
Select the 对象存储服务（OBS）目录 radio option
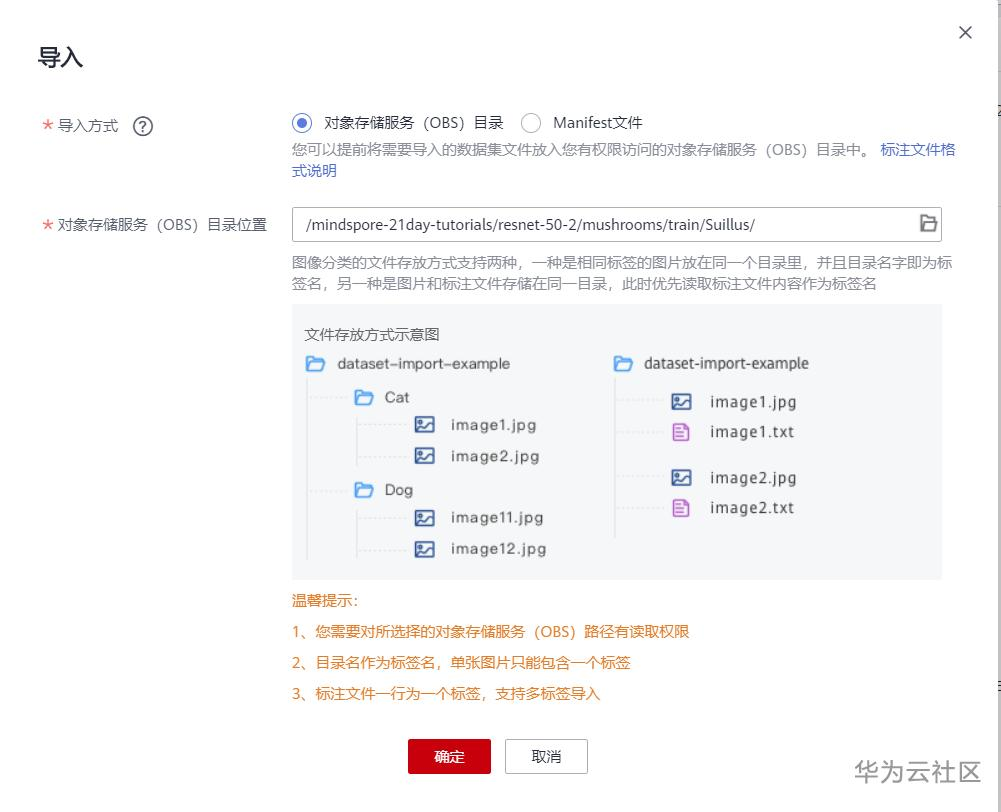[300, 122]
